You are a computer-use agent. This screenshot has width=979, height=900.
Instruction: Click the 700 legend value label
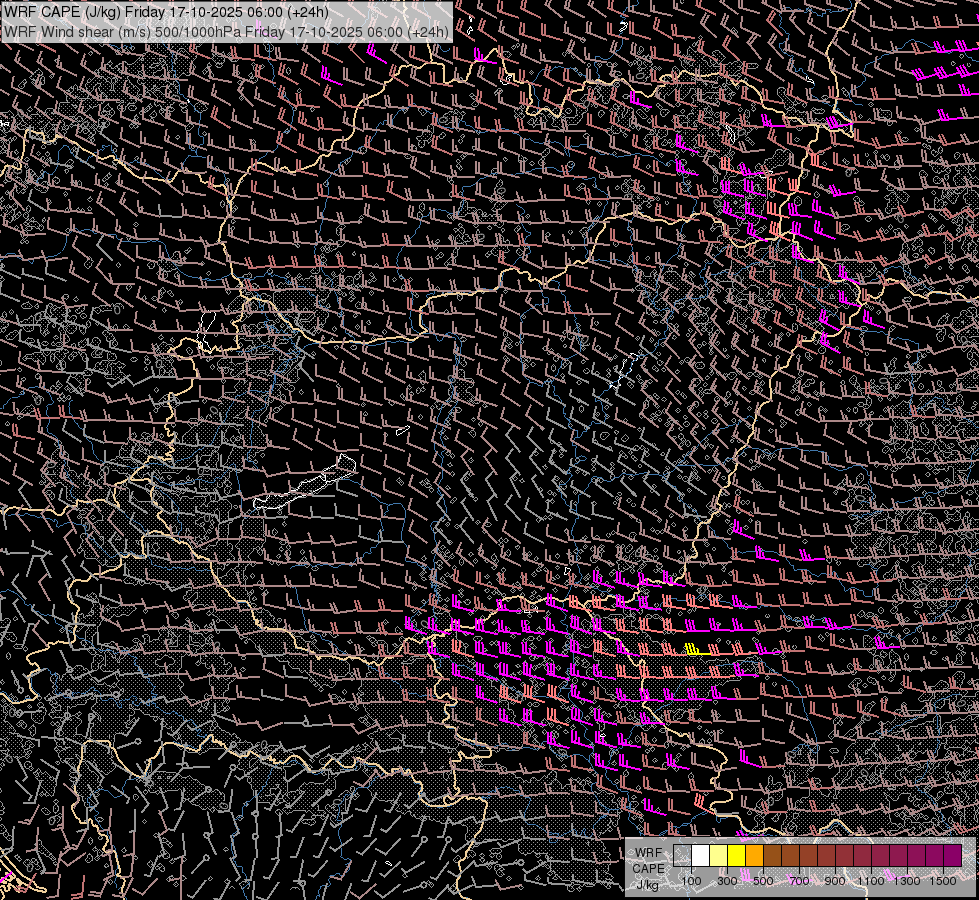[x=799, y=882]
